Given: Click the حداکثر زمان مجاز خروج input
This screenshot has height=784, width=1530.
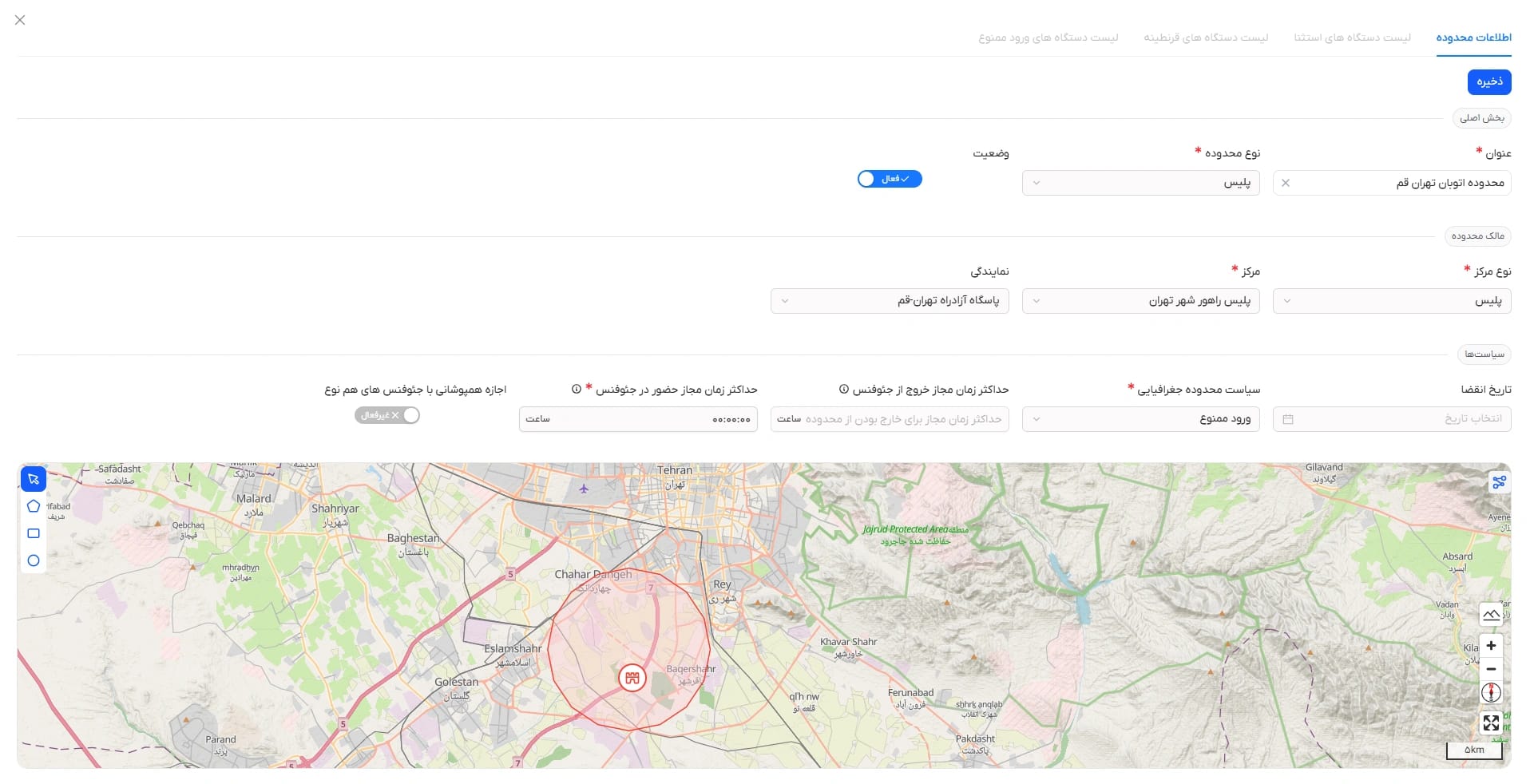Looking at the screenshot, I should (890, 419).
